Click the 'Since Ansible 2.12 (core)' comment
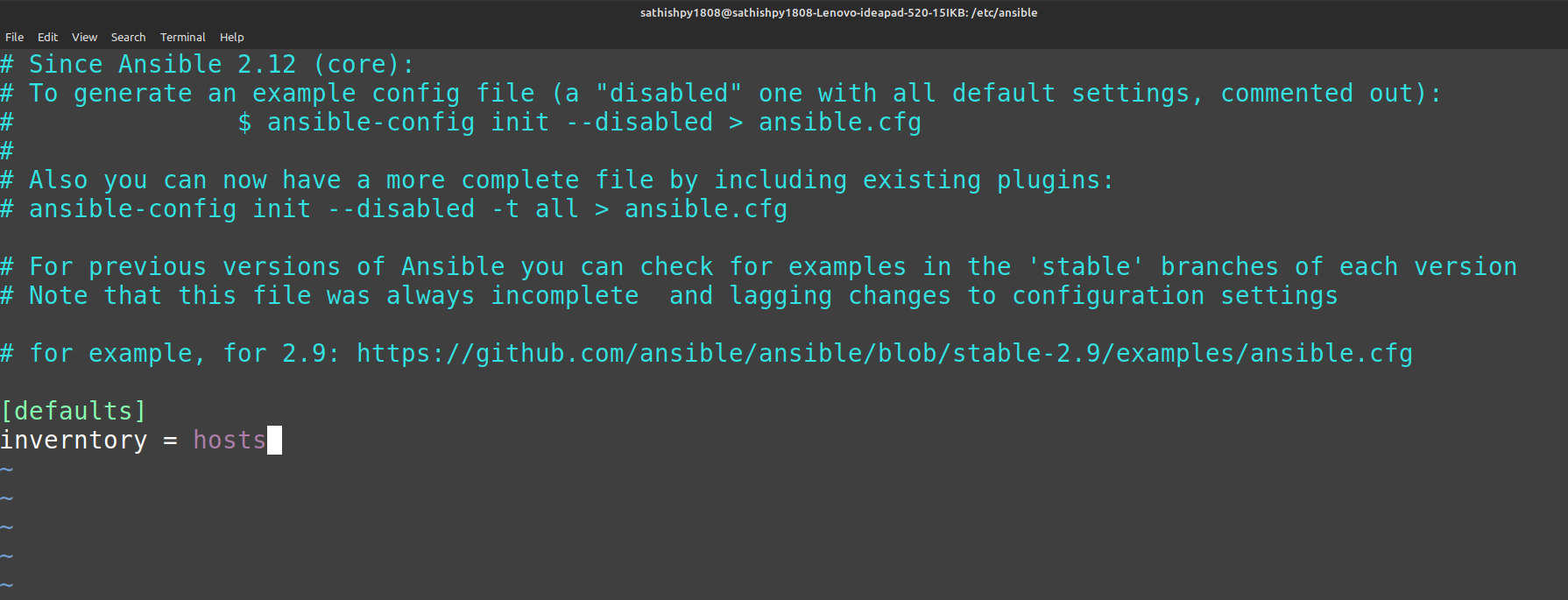 point(221,64)
